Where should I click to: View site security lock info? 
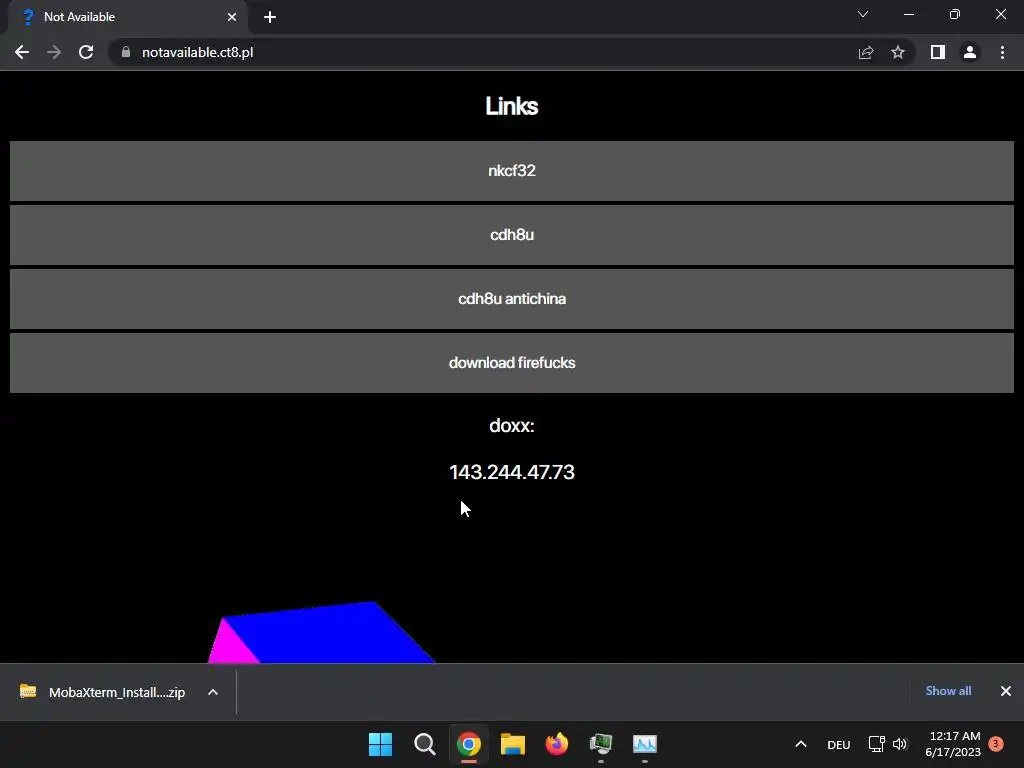click(126, 52)
